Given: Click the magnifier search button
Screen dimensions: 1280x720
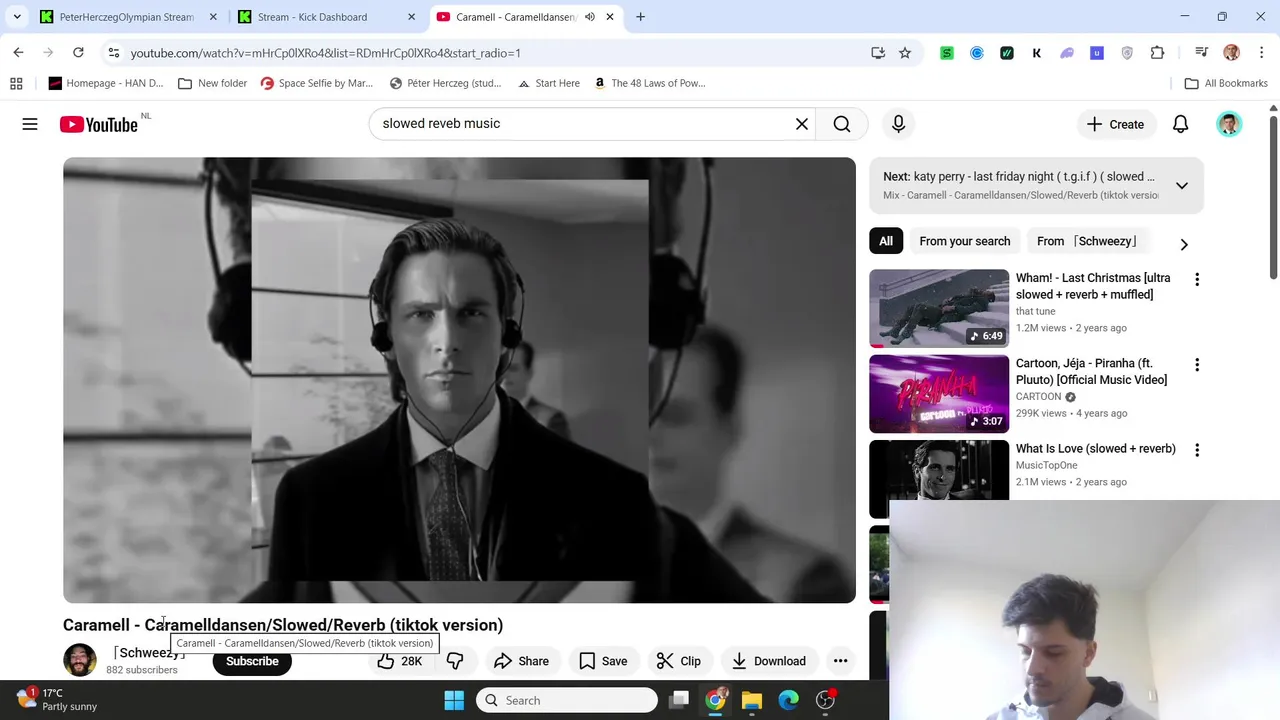Looking at the screenshot, I should point(842,124).
